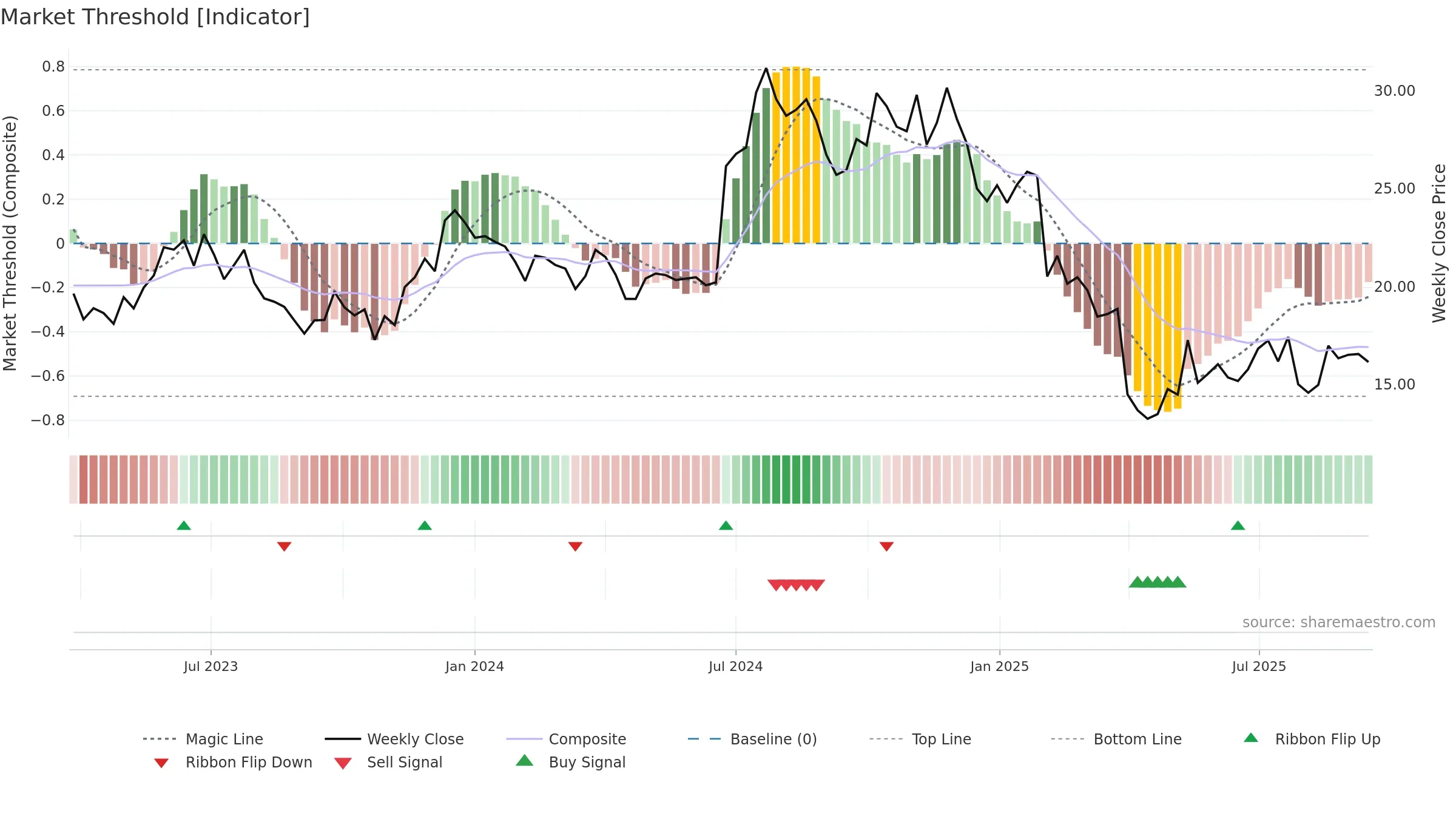The height and width of the screenshot is (819, 1456).
Task: Click the green flip-up marker before Jul 2023
Action: (x=184, y=525)
